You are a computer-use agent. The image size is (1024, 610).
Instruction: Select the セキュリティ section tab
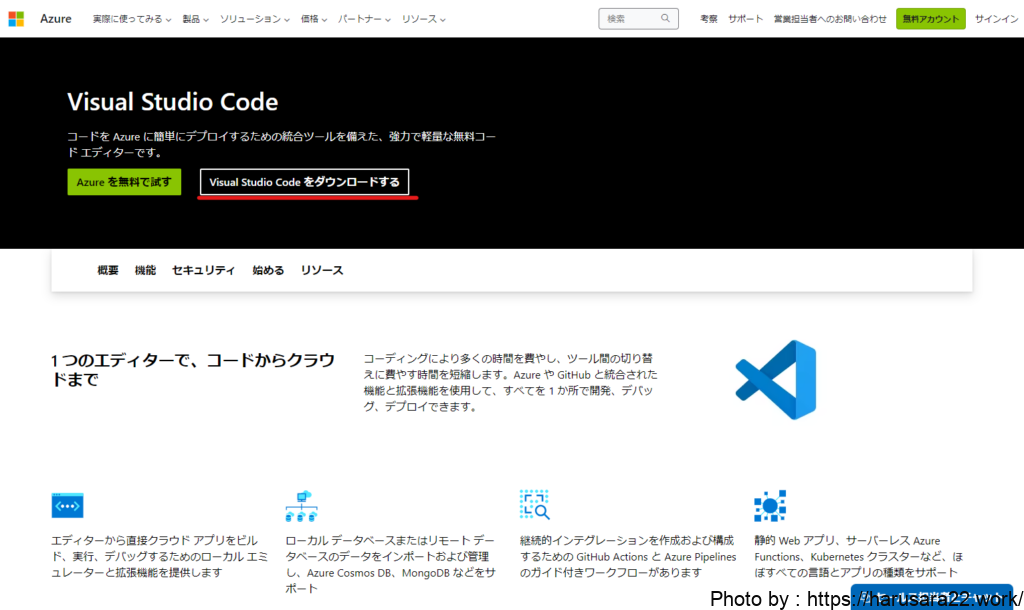(203, 270)
